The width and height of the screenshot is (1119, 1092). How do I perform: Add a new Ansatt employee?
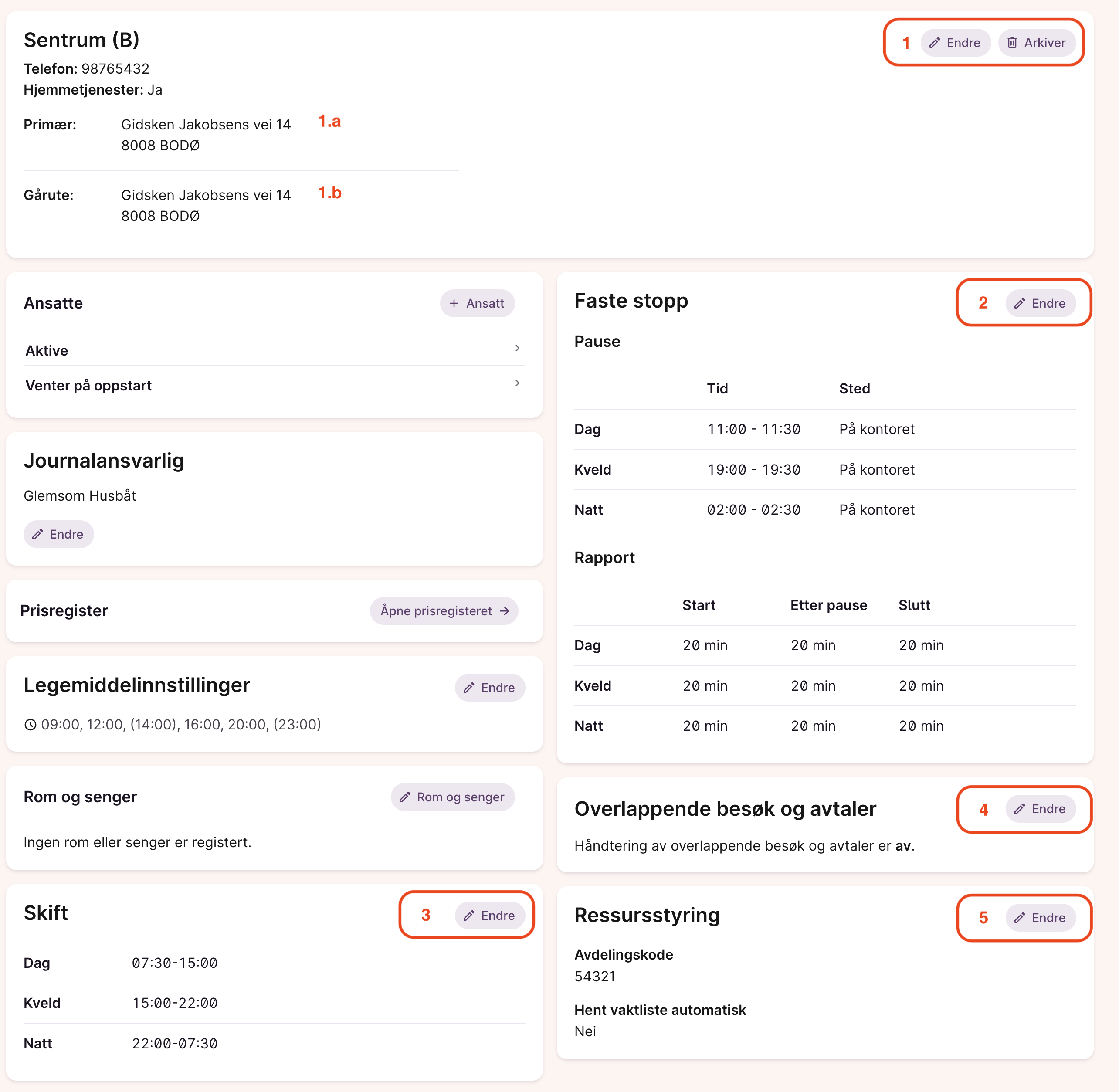[477, 303]
